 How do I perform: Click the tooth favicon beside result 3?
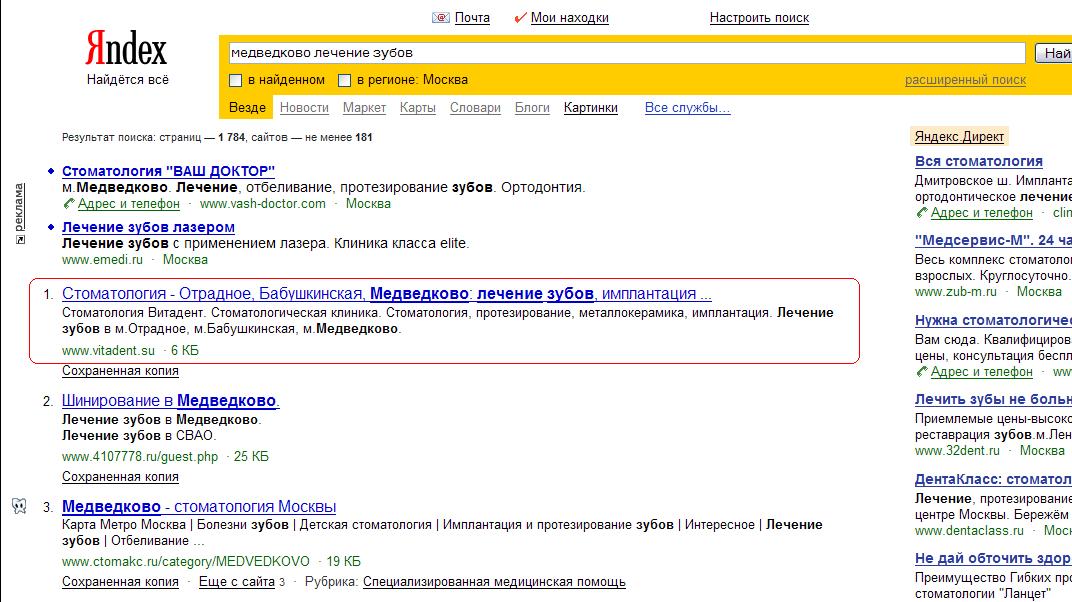click(18, 506)
